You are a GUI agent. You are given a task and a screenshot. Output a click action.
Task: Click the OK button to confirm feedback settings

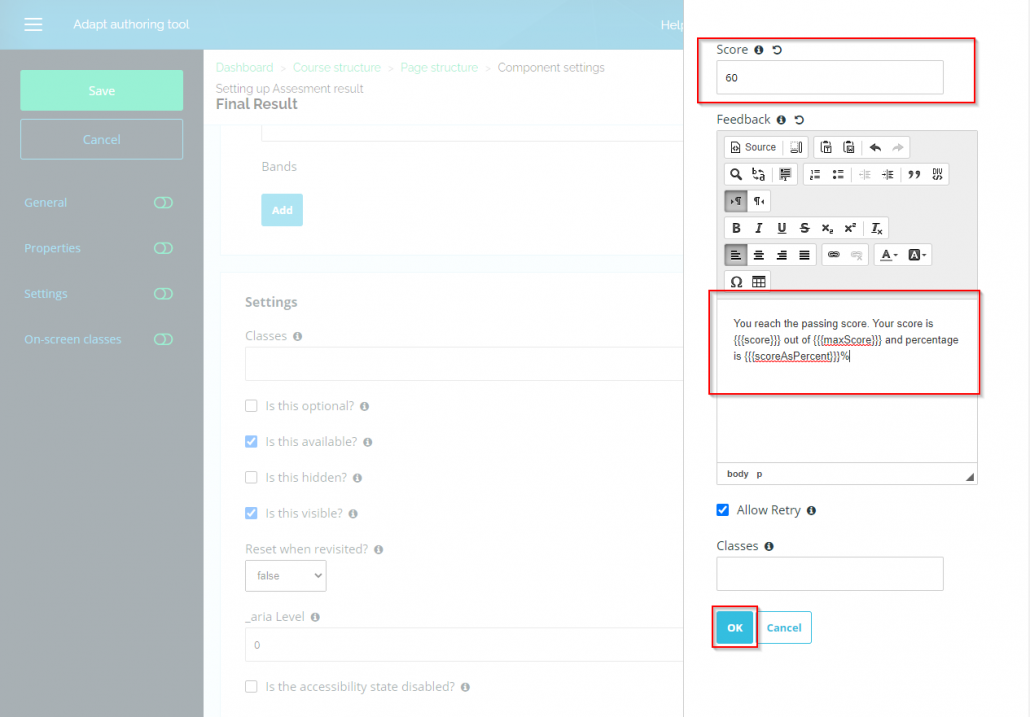[734, 627]
